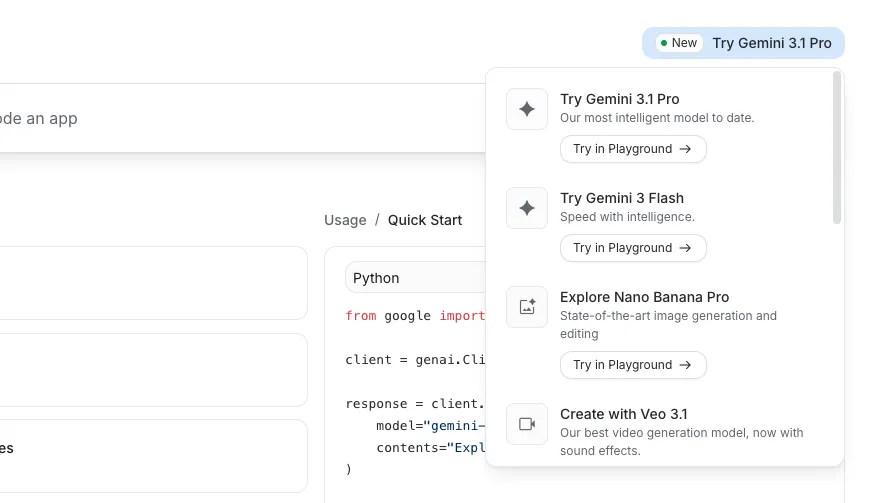The height and width of the screenshot is (503, 875).
Task: Click the video camera icon for Veo 3.1
Action: 527,424
